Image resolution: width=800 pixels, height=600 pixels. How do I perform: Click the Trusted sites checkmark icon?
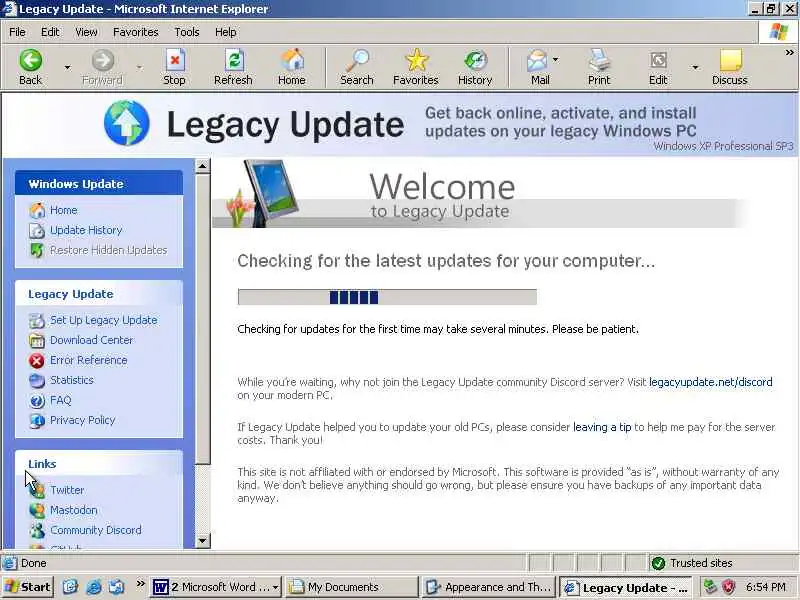[x=658, y=563]
